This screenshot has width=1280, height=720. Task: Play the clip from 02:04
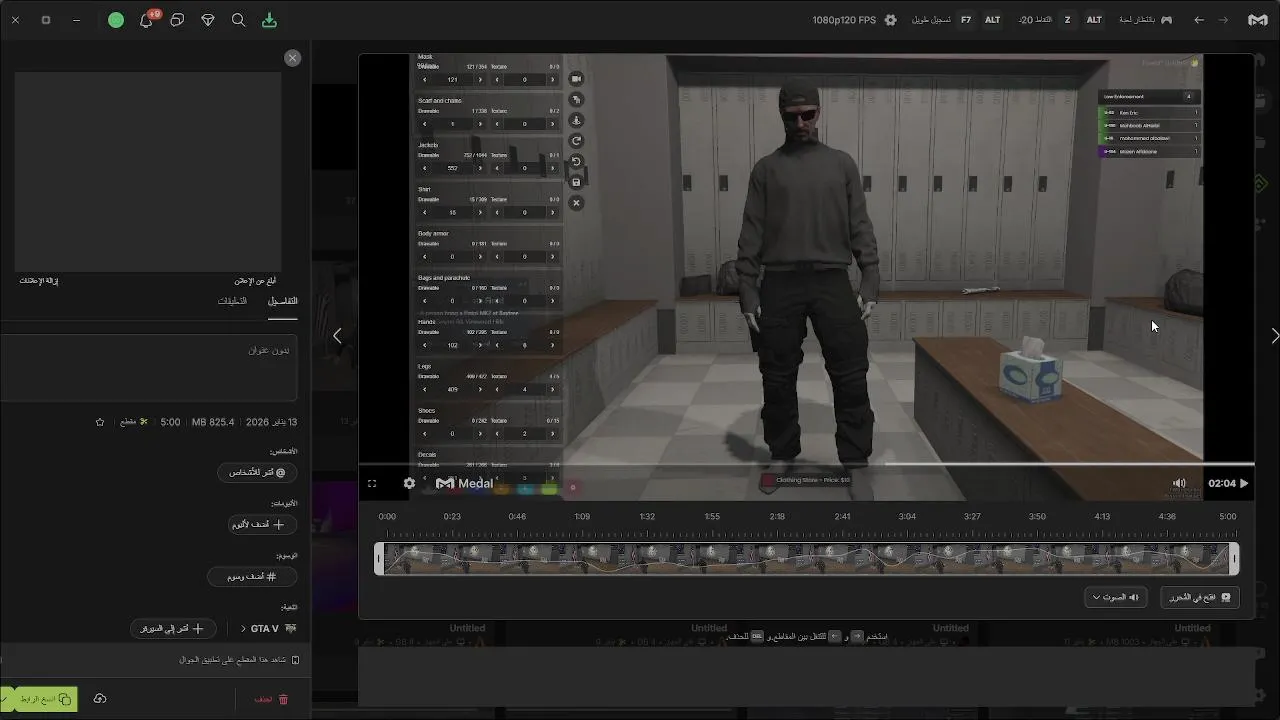pos(1244,483)
